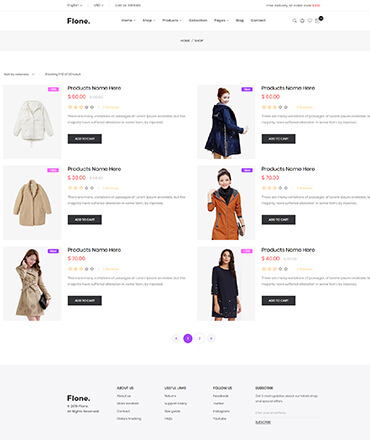Add the dark navy dress to cart
This screenshot has height=440, width=370.
coord(278,301)
